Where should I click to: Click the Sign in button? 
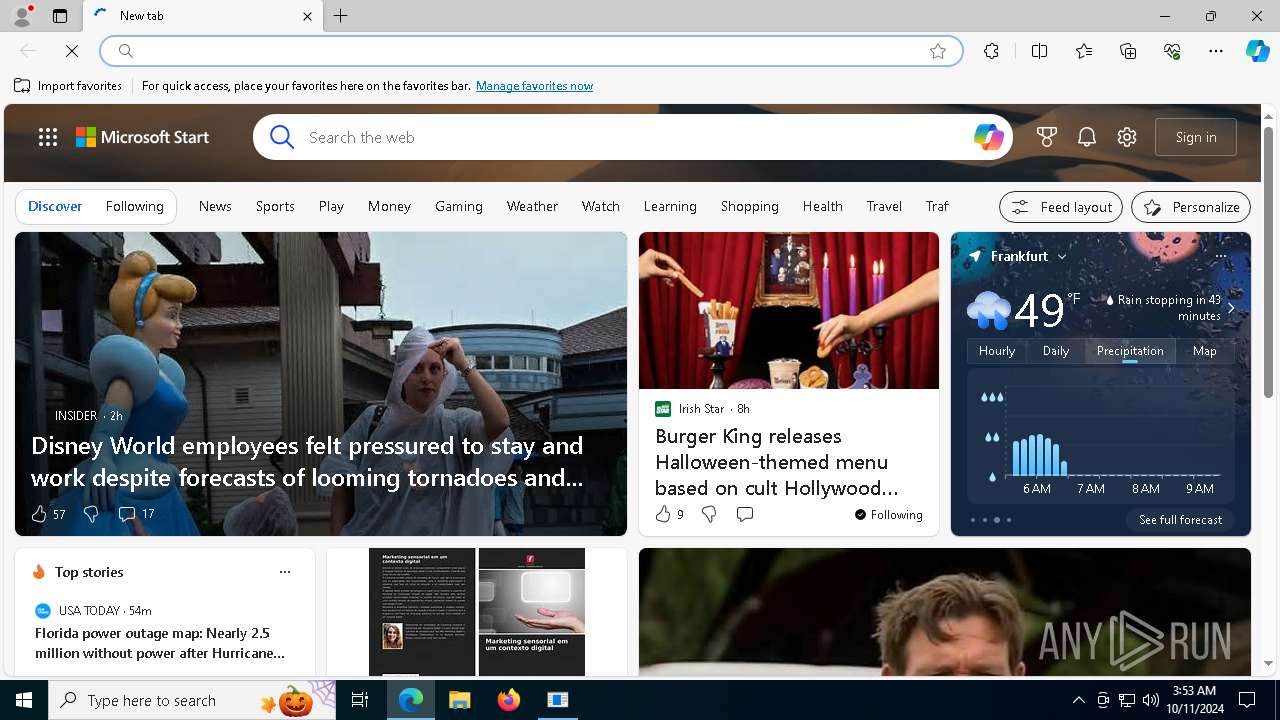[x=1196, y=137]
